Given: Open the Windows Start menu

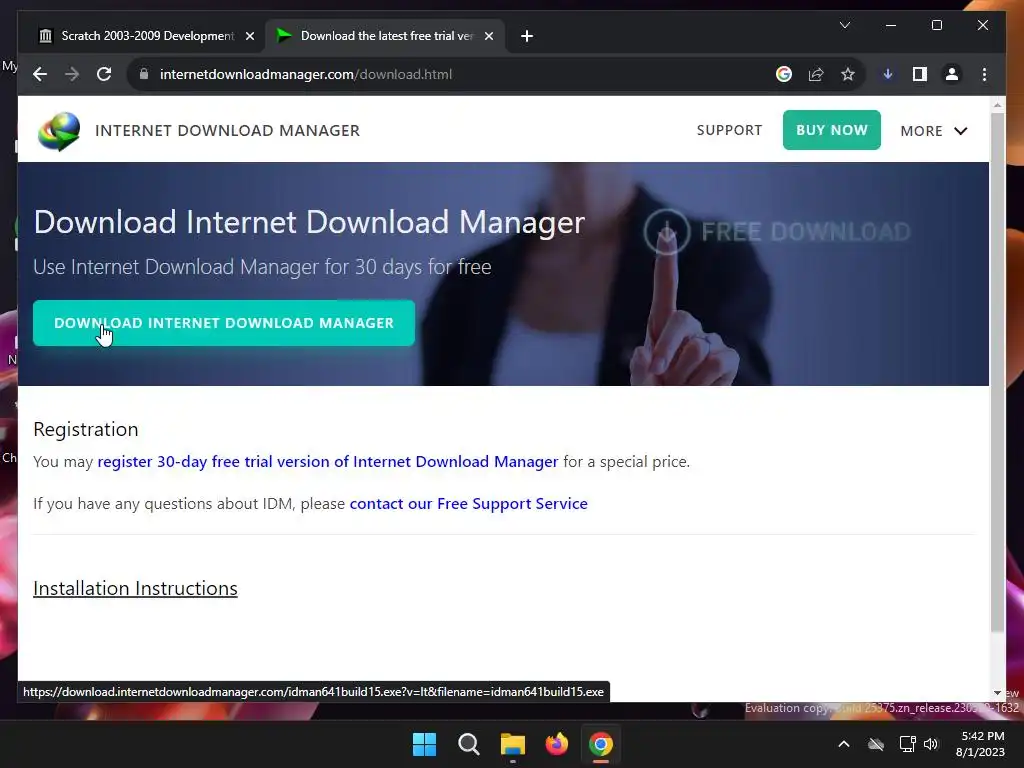Looking at the screenshot, I should (x=424, y=744).
